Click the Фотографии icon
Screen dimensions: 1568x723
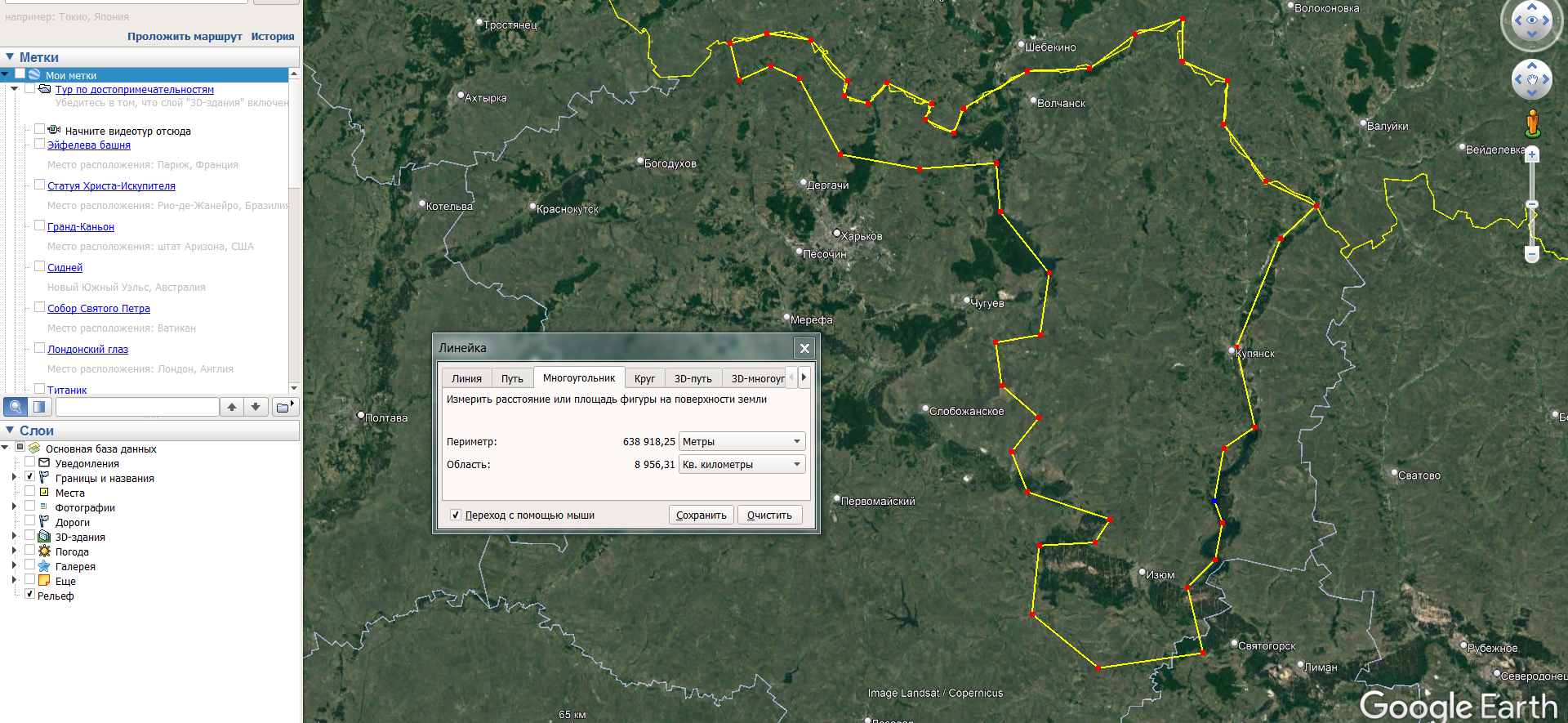(44, 507)
